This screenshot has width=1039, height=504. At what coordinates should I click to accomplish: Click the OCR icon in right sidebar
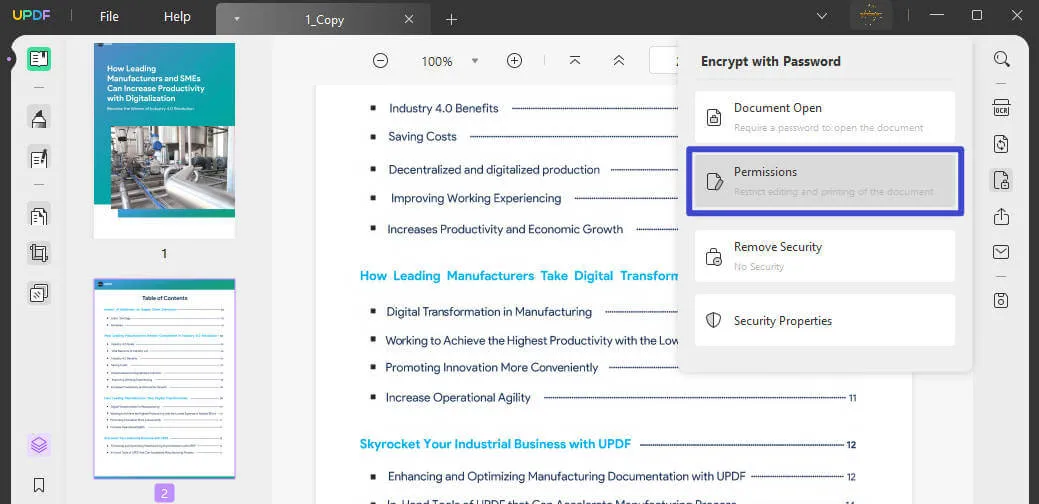pyautogui.click(x=1001, y=108)
